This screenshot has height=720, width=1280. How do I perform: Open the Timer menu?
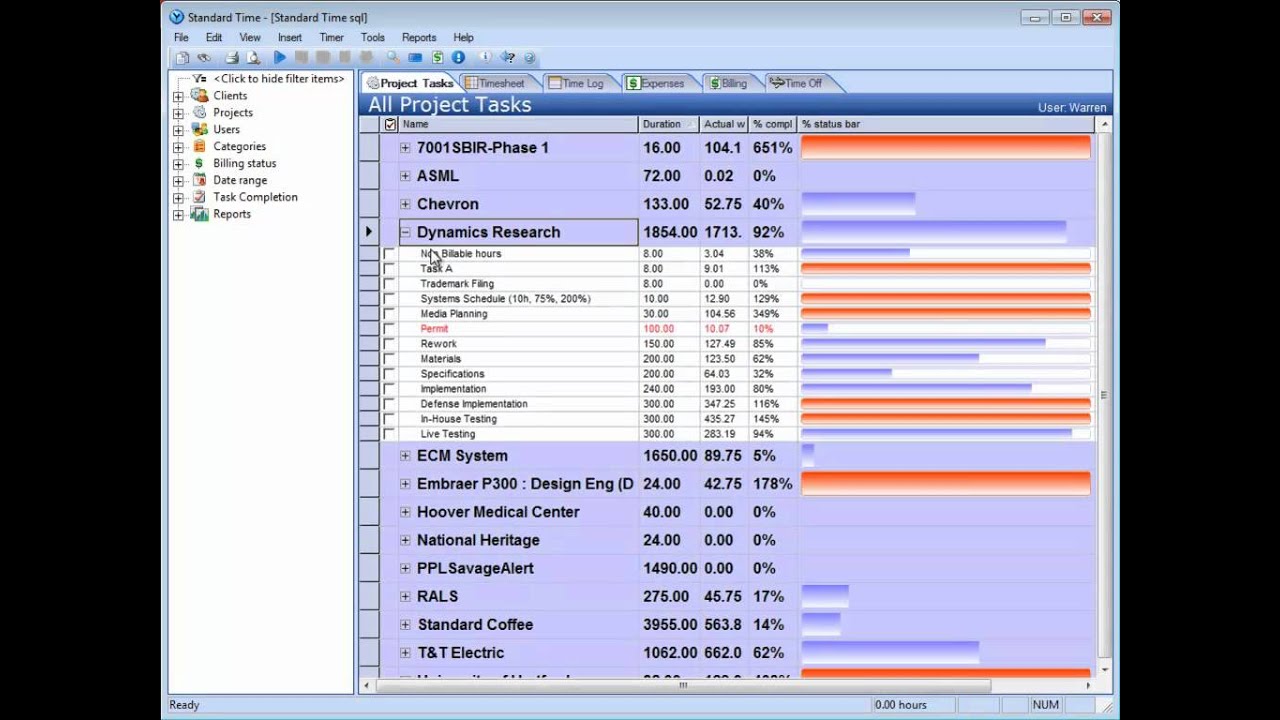[x=331, y=38]
